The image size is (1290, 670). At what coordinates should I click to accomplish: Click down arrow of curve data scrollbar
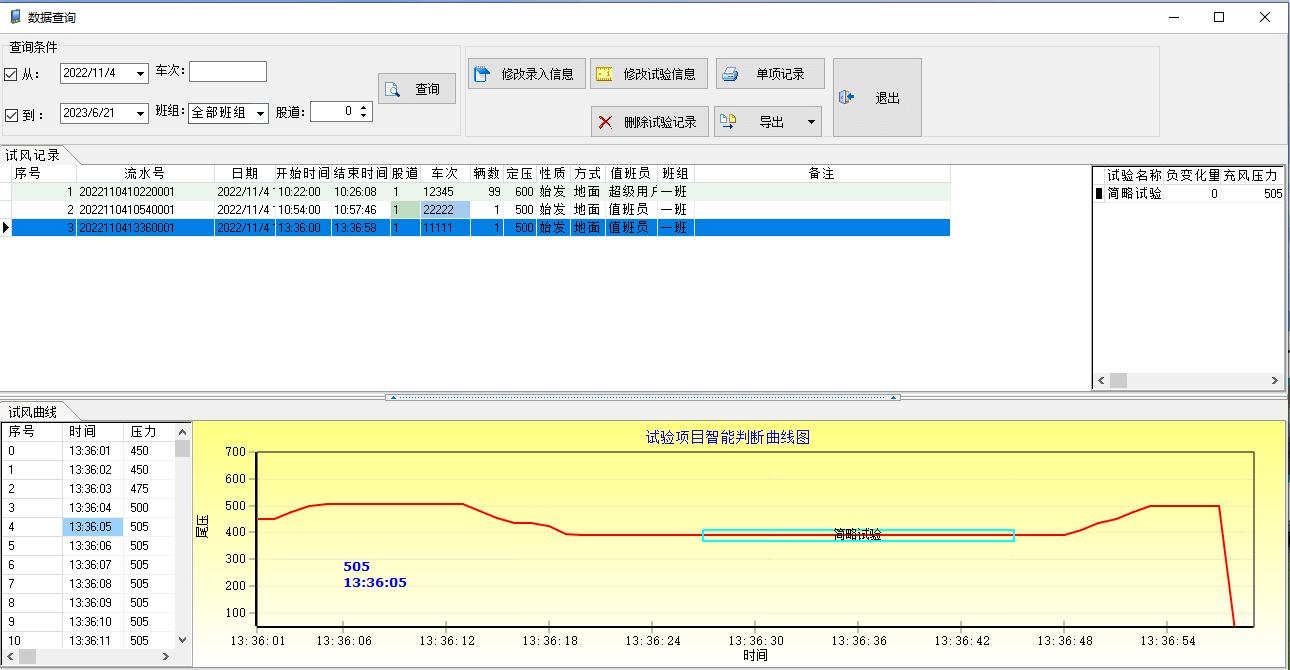pos(182,640)
